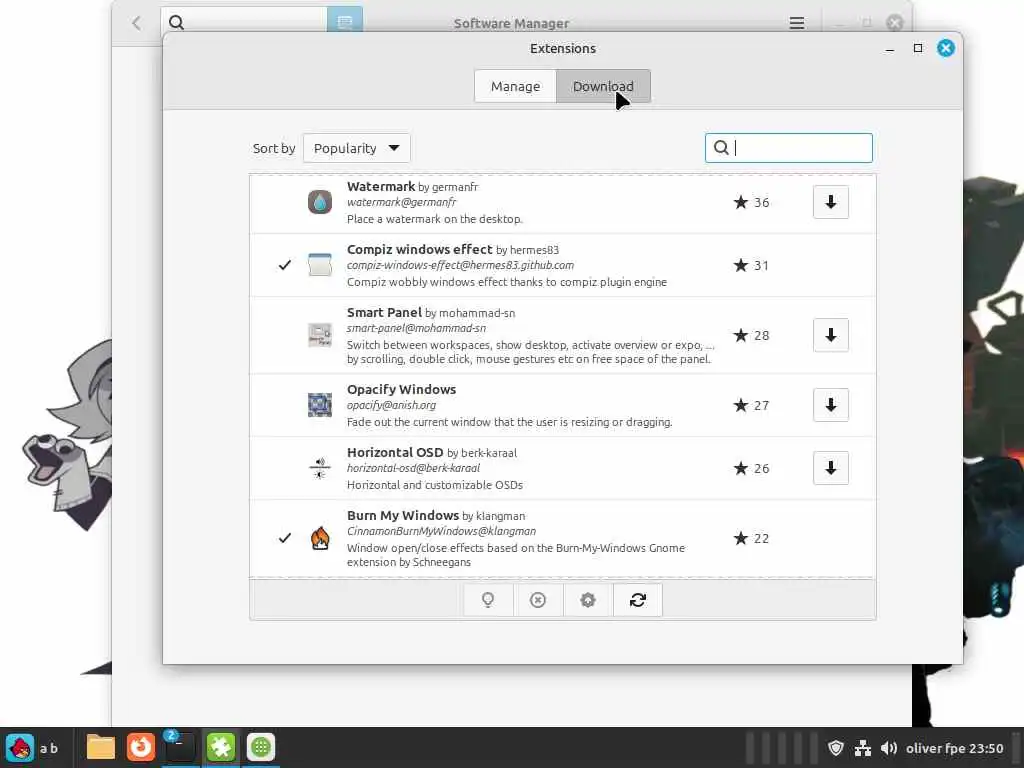Click 'compiz-windows-effect@hermes83.github.com' text
This screenshot has width=1024, height=768.
460,265
